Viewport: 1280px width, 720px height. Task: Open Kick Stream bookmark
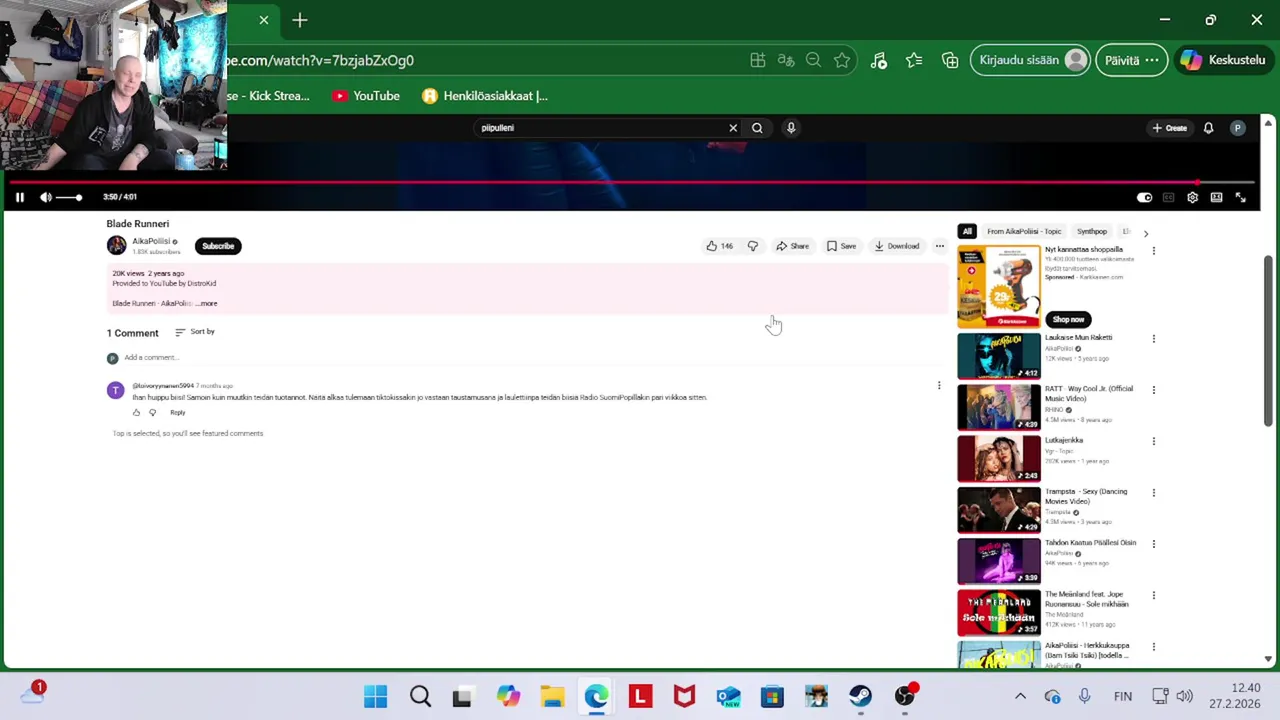[x=269, y=96]
